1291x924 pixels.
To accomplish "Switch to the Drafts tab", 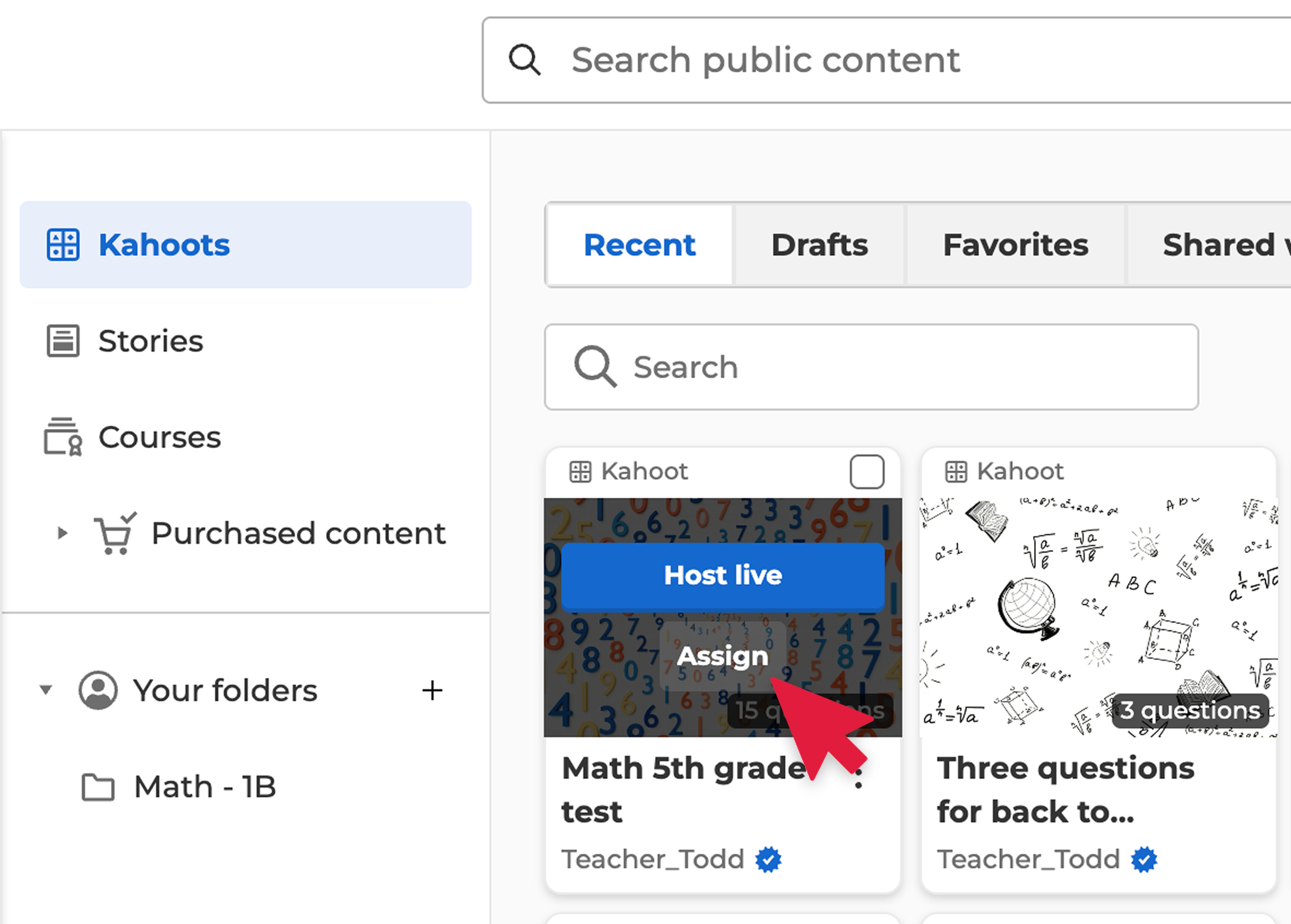I will pos(819,244).
